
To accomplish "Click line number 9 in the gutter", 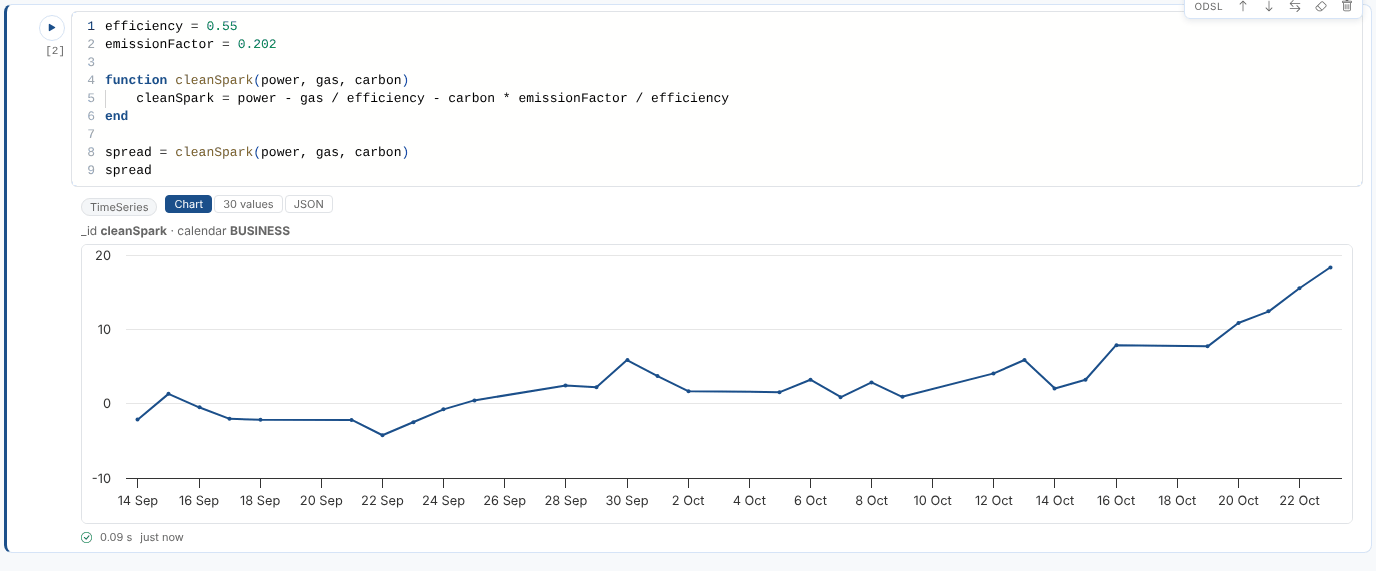I will click(x=91, y=170).
